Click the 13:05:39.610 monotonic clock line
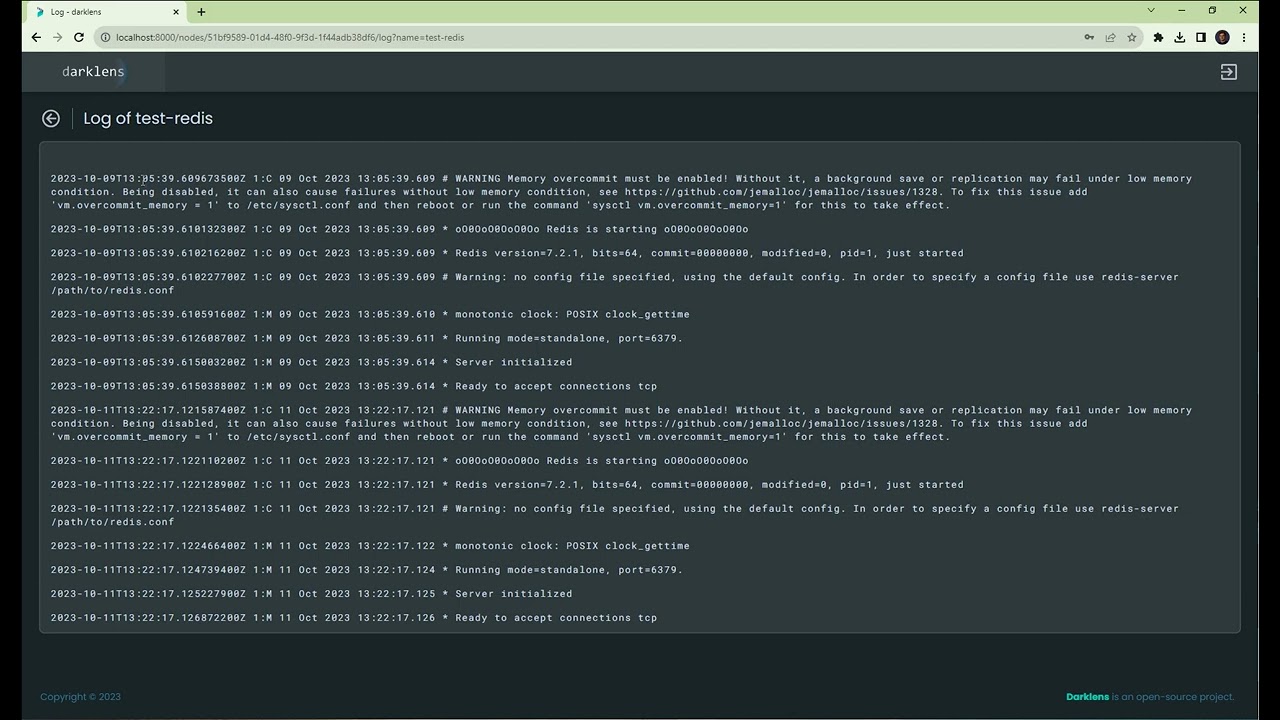 coord(370,314)
